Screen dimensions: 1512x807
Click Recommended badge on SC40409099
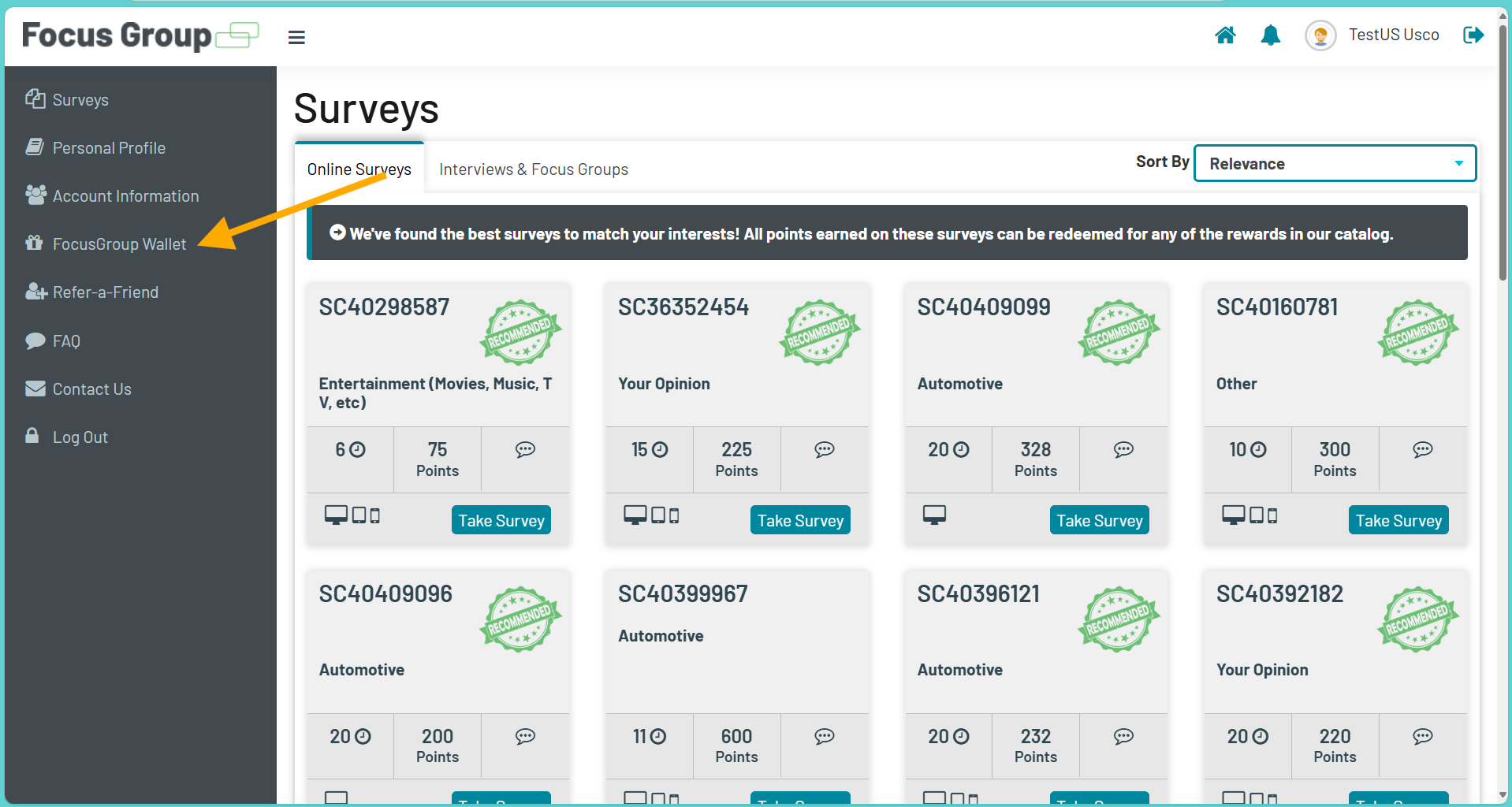(x=1119, y=333)
